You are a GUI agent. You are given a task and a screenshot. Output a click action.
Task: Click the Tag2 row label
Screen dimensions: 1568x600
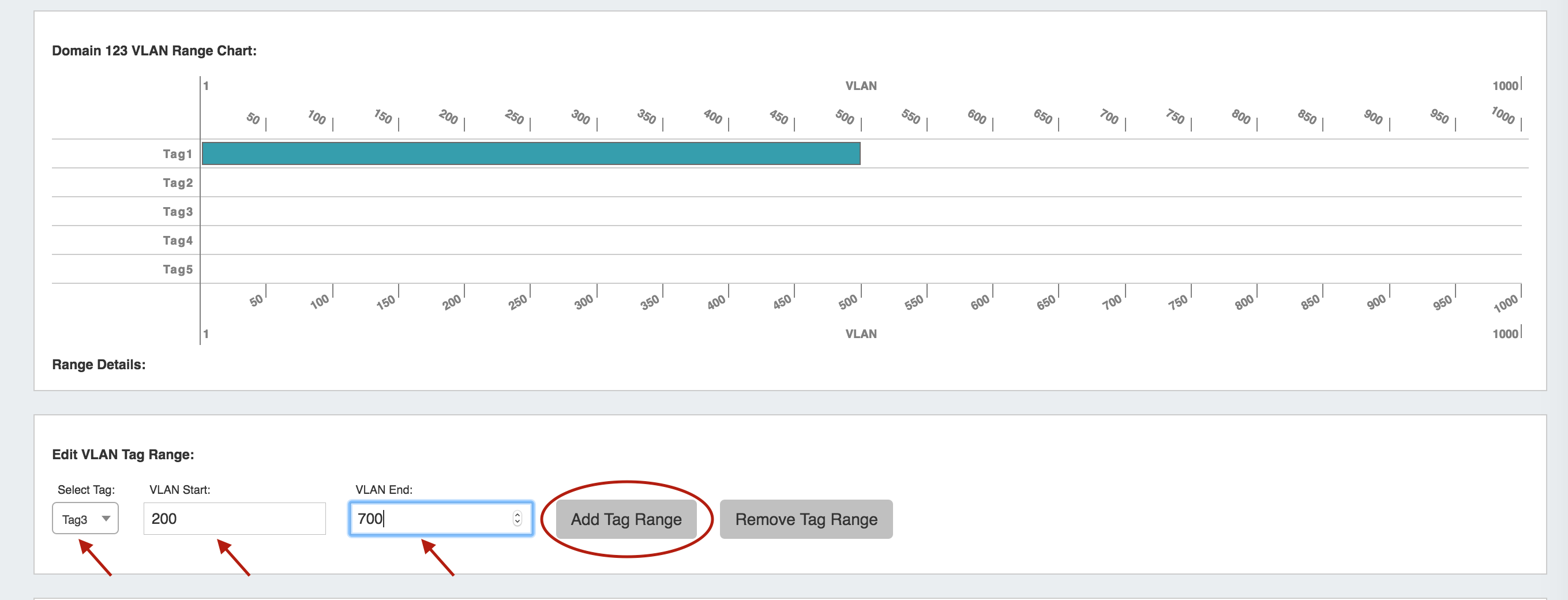tap(177, 182)
